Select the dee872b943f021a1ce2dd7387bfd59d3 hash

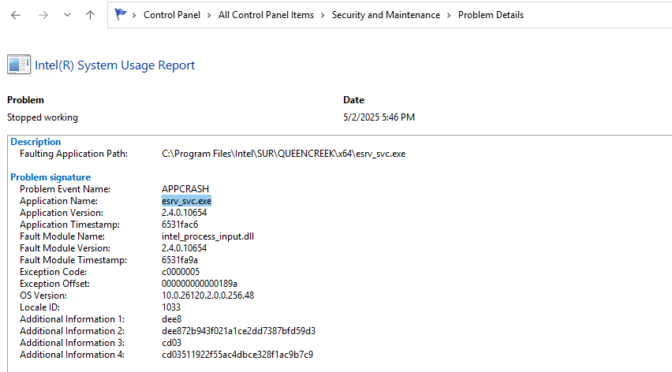(238, 331)
